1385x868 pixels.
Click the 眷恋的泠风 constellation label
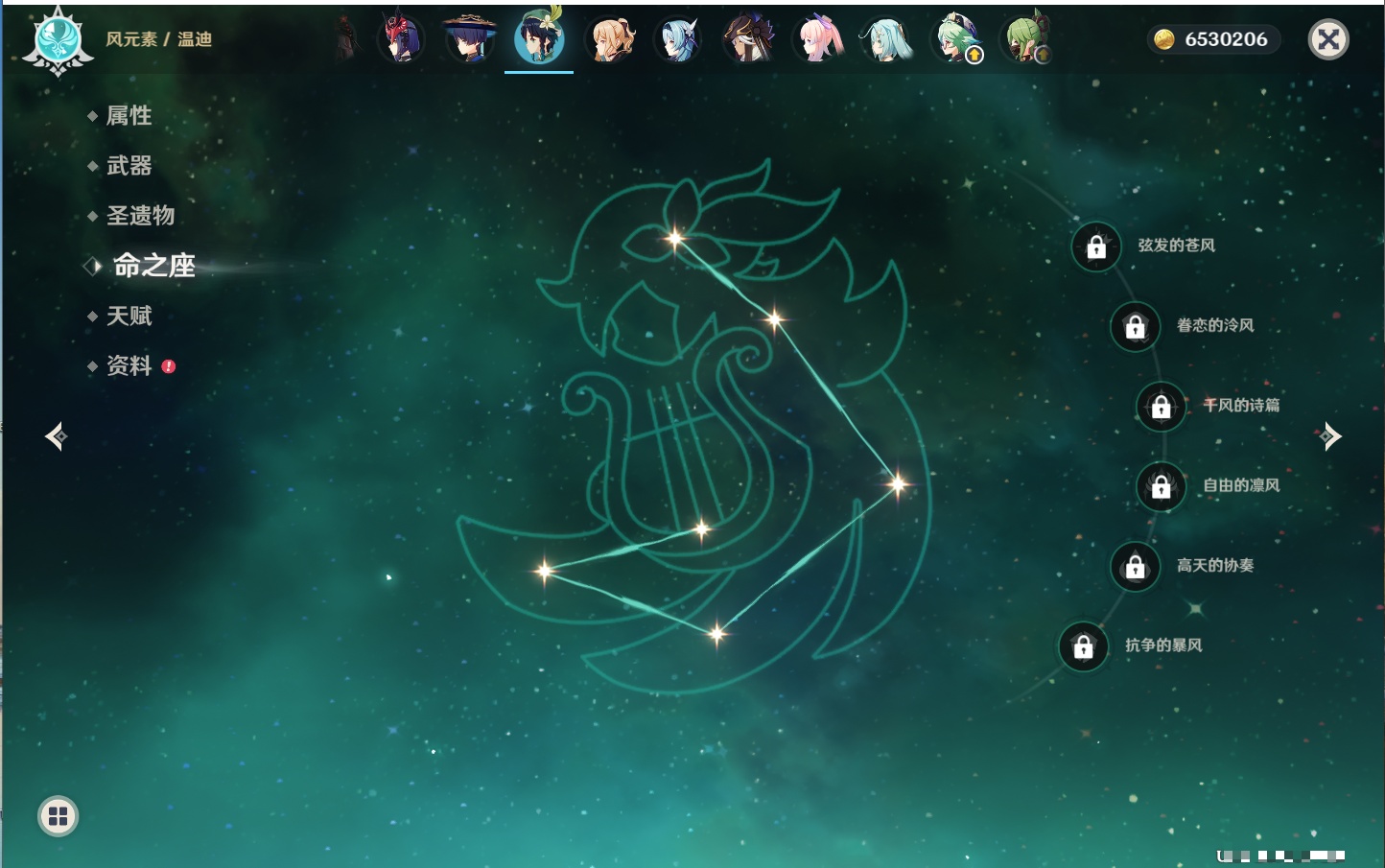[x=1215, y=325]
